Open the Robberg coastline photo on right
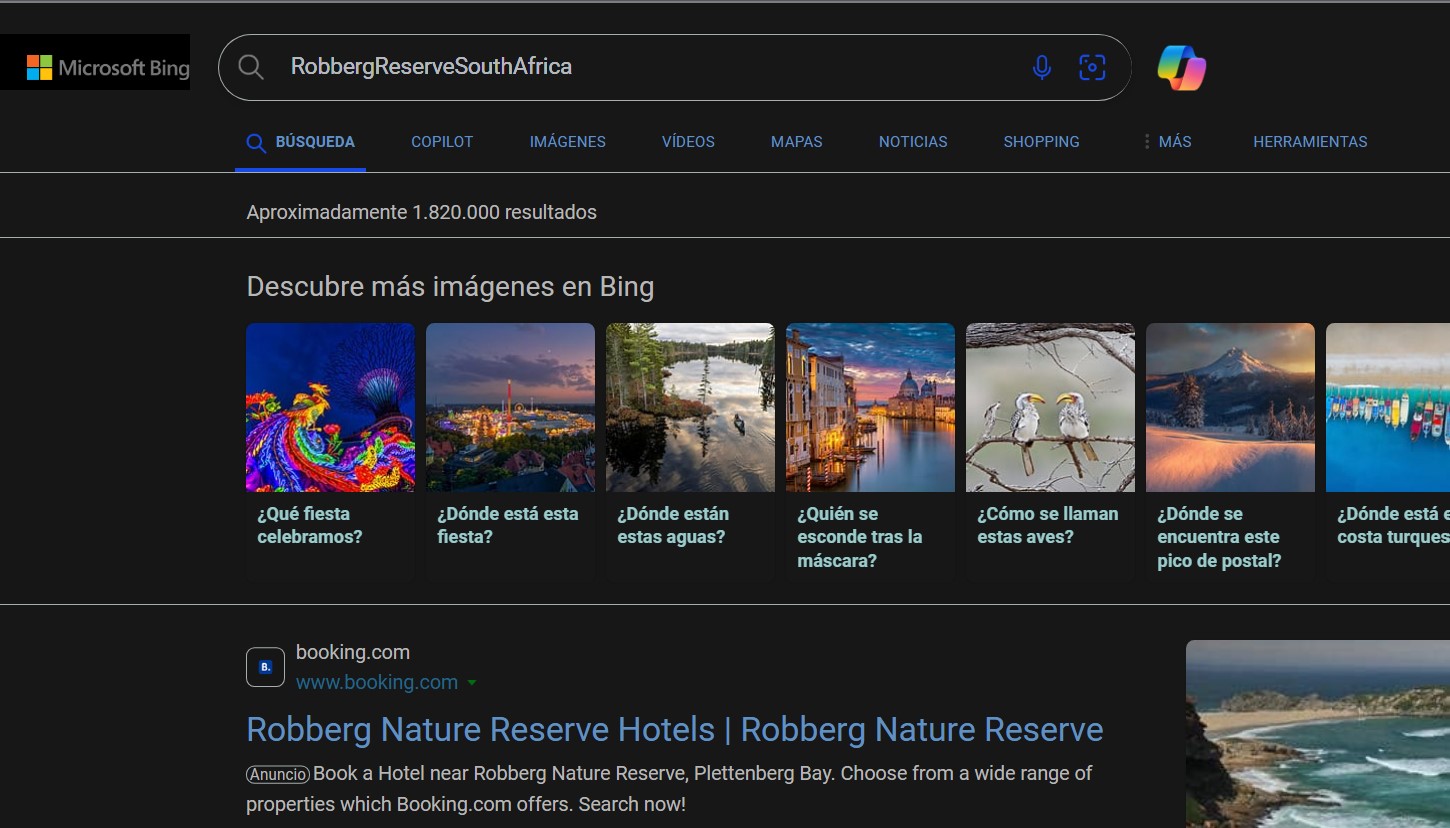Viewport: 1450px width, 828px height. click(x=1318, y=734)
